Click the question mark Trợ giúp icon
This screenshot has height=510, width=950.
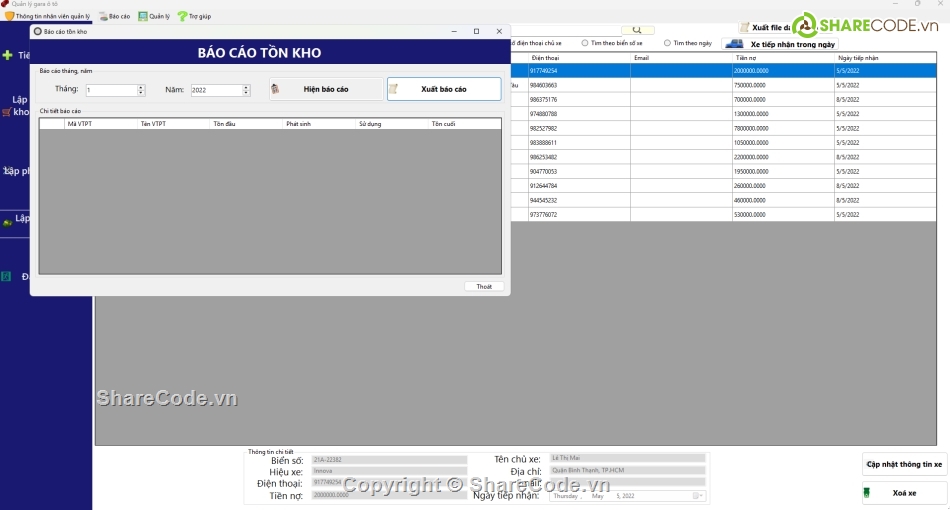182,16
